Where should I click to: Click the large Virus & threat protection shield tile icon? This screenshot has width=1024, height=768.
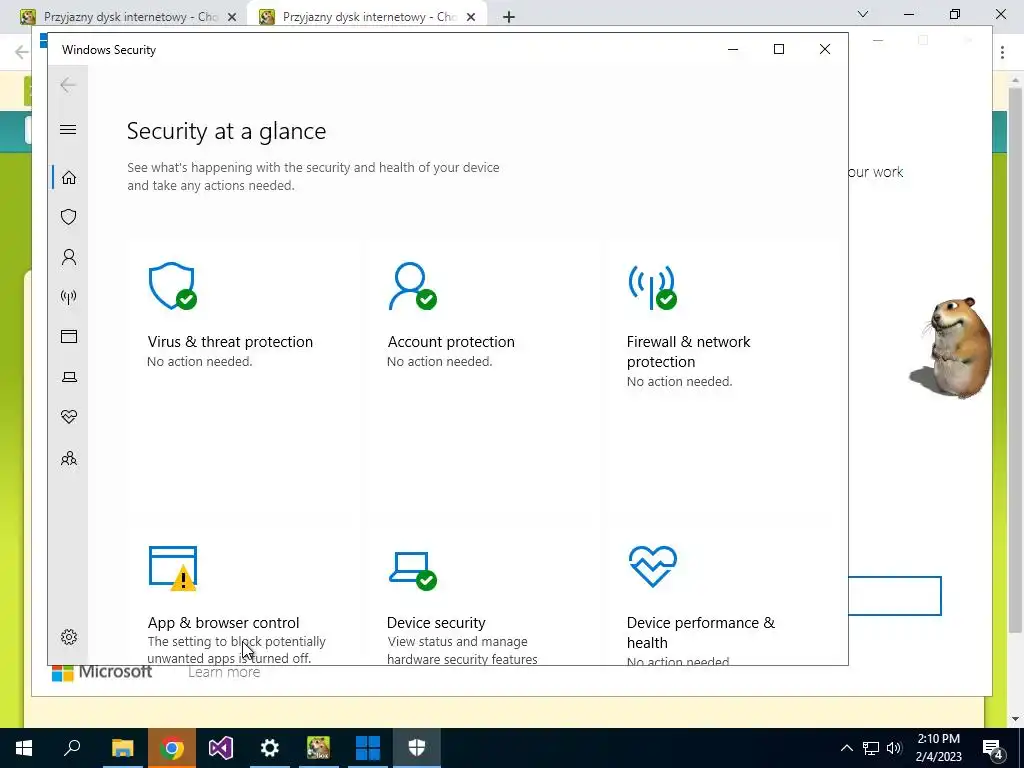point(172,285)
